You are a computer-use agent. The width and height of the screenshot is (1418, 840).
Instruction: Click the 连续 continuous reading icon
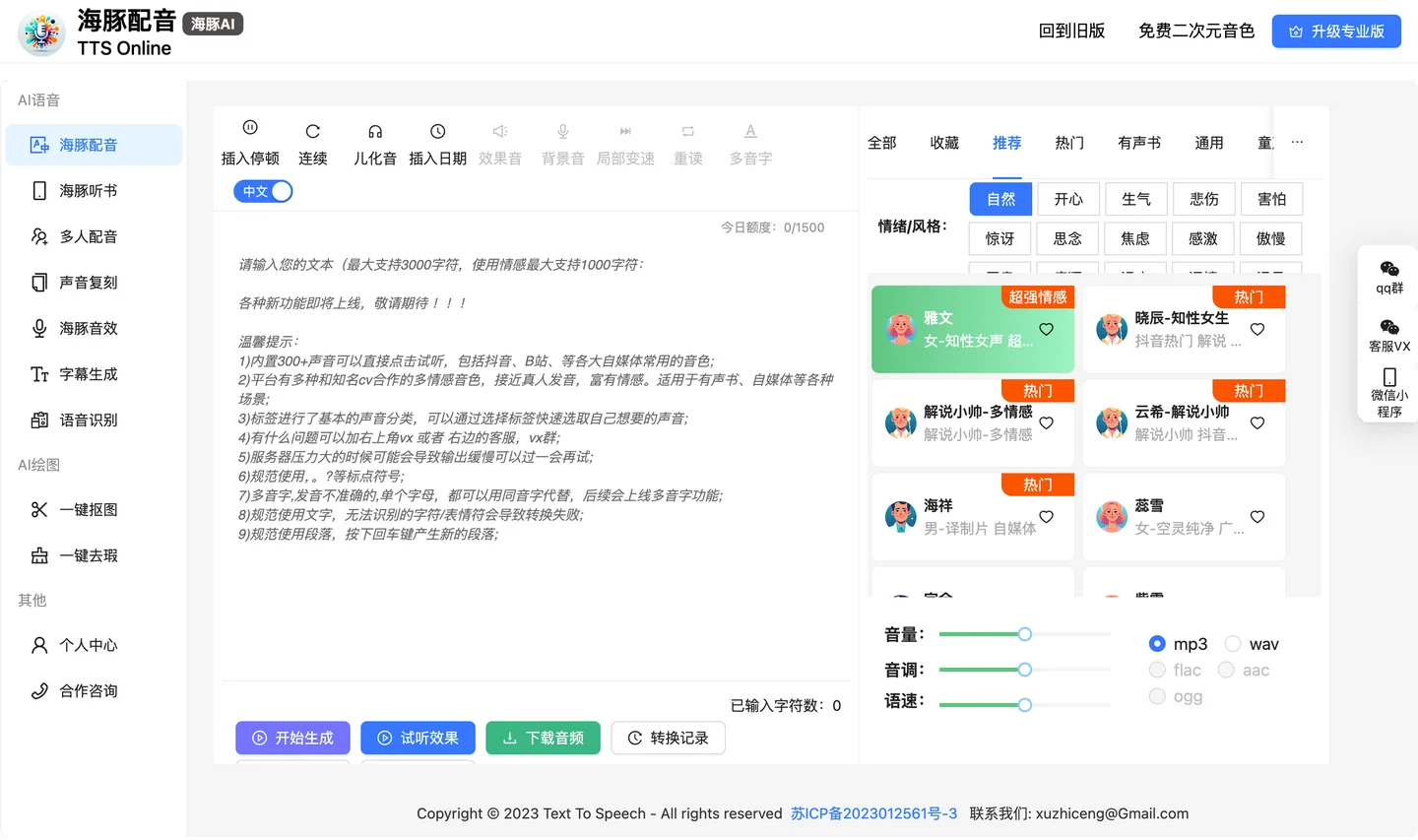coord(312,131)
